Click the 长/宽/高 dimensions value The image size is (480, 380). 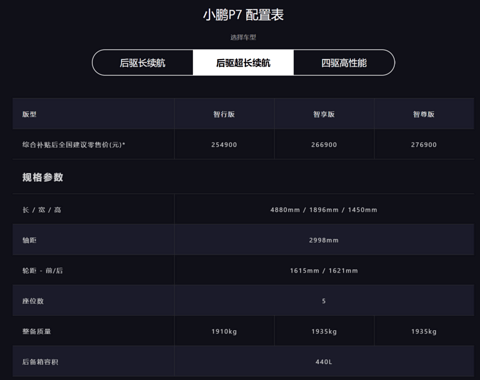[324, 210]
